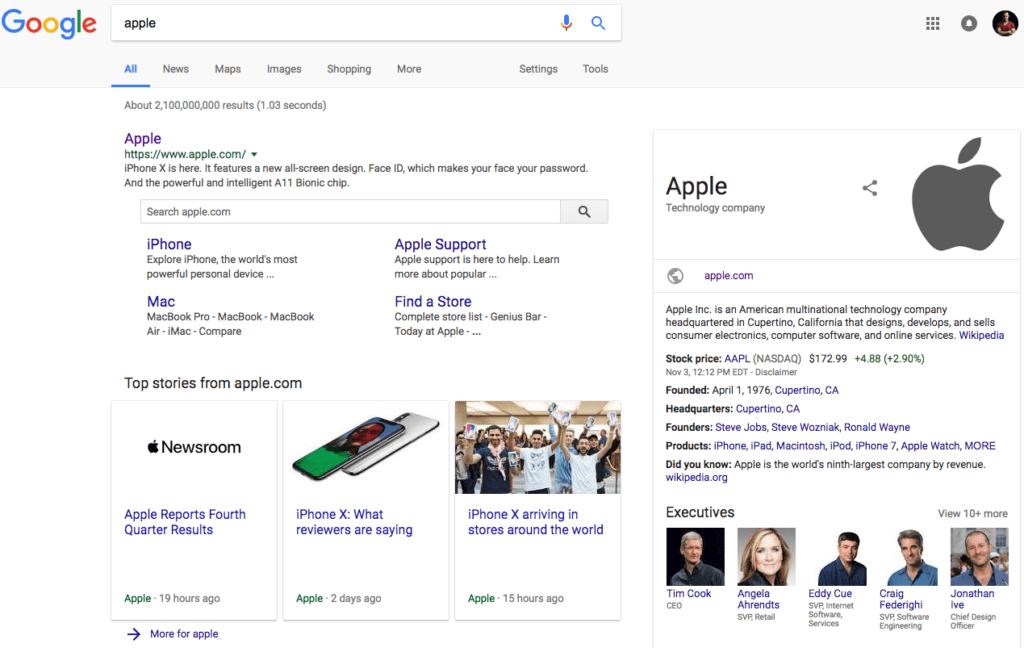Open the Tools menu
Viewport: 1024px width, 648px height.
(595, 69)
